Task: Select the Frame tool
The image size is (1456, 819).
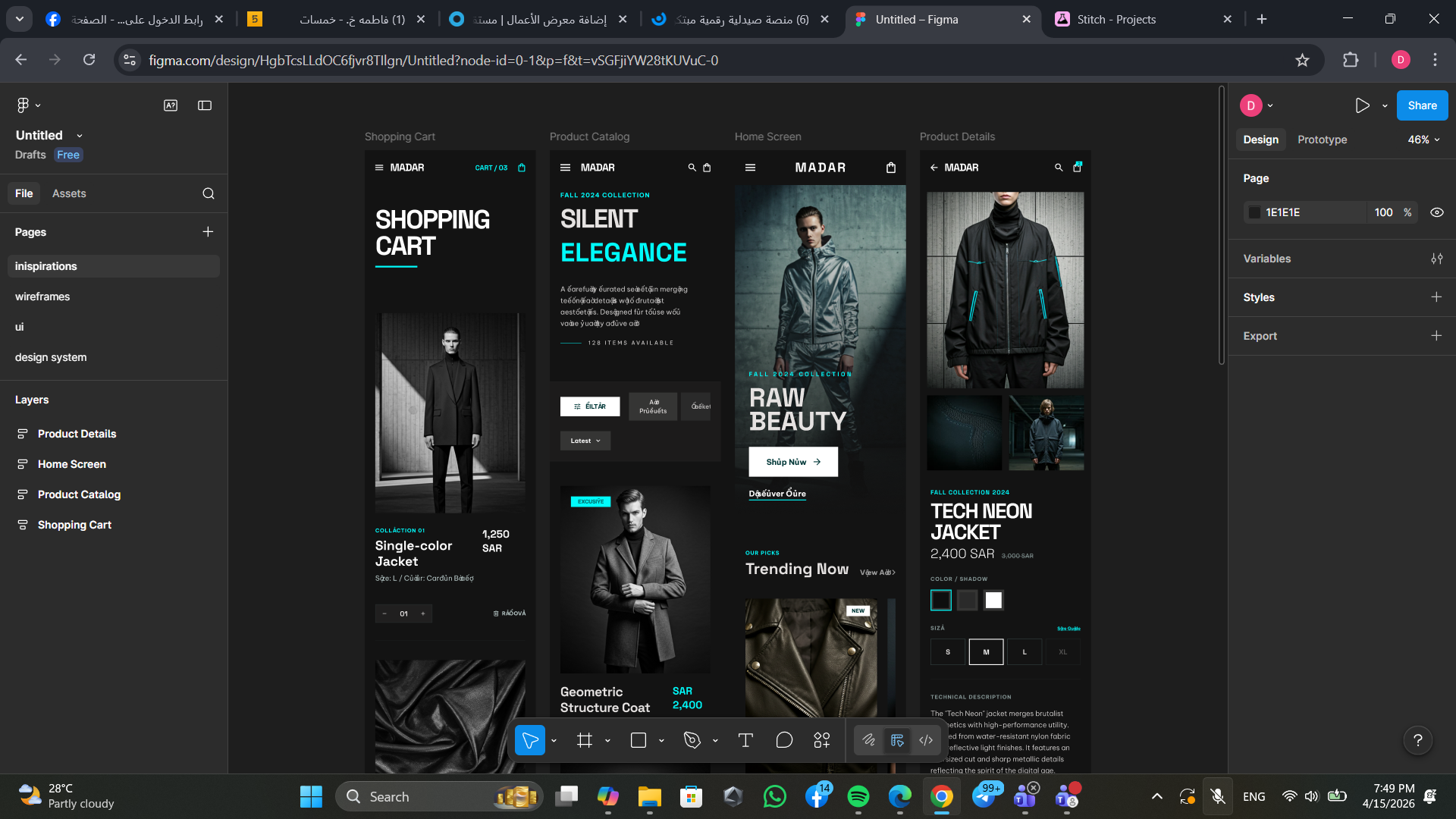Action: (x=584, y=740)
